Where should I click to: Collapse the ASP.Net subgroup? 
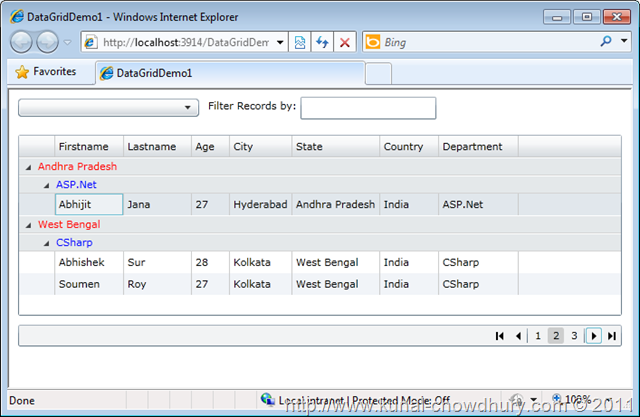click(46, 186)
